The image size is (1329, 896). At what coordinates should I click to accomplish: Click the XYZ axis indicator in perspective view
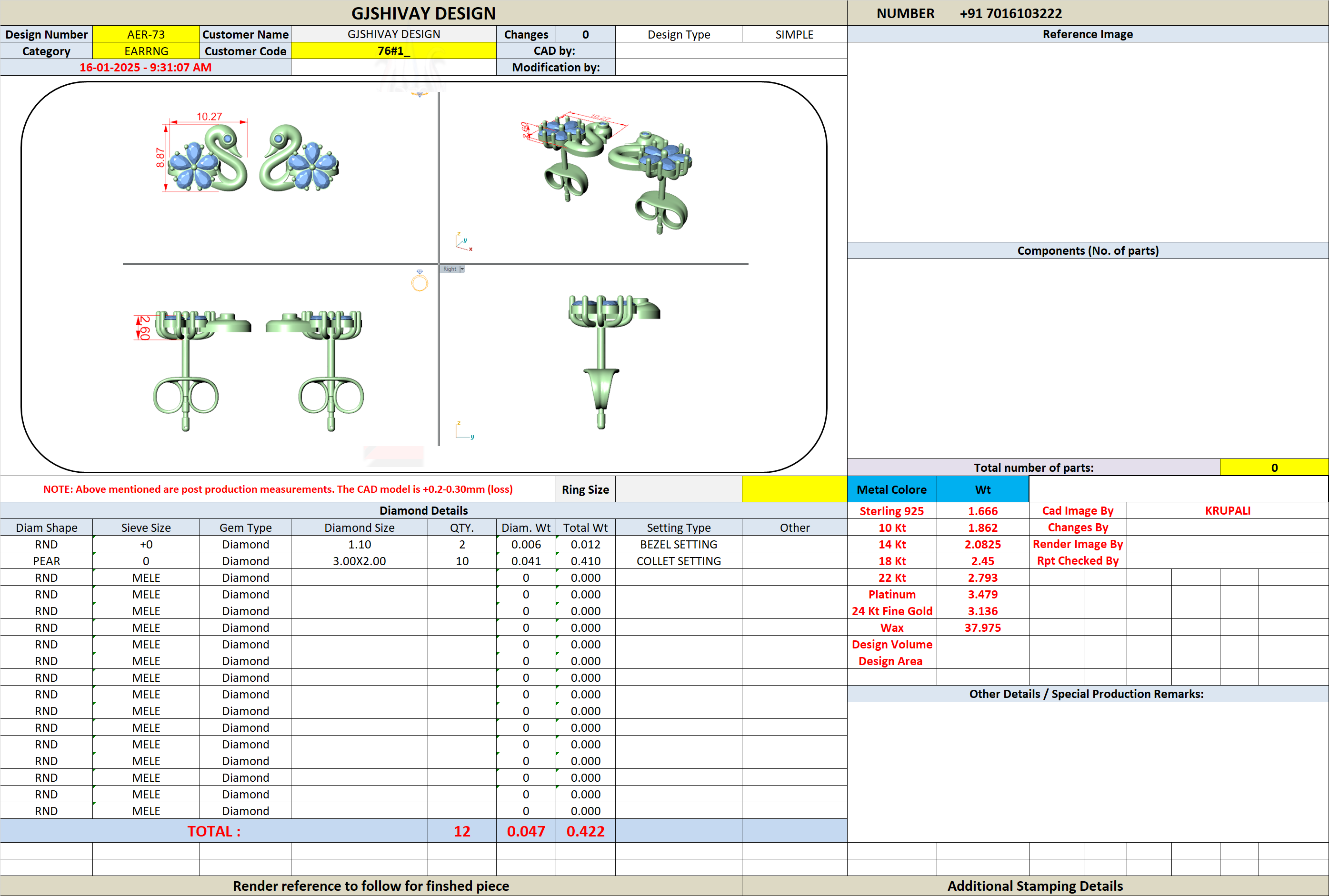pos(464,242)
